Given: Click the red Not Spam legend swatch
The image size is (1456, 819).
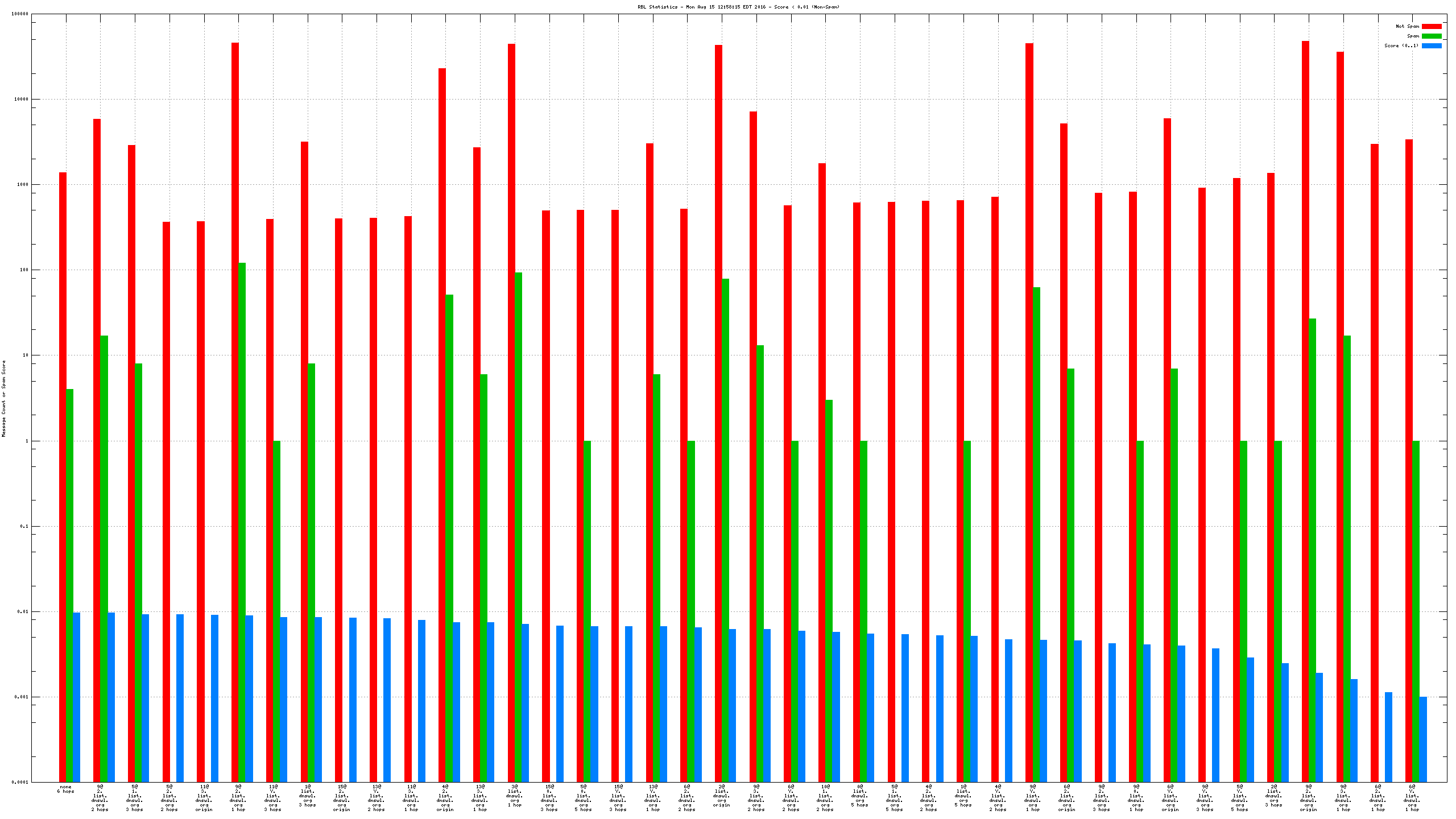Looking at the screenshot, I should [1431, 26].
